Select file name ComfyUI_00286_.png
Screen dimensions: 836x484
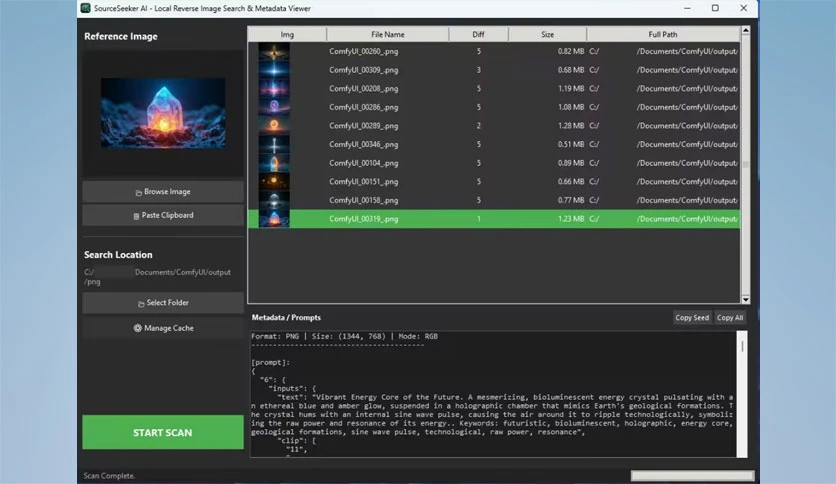click(364, 108)
